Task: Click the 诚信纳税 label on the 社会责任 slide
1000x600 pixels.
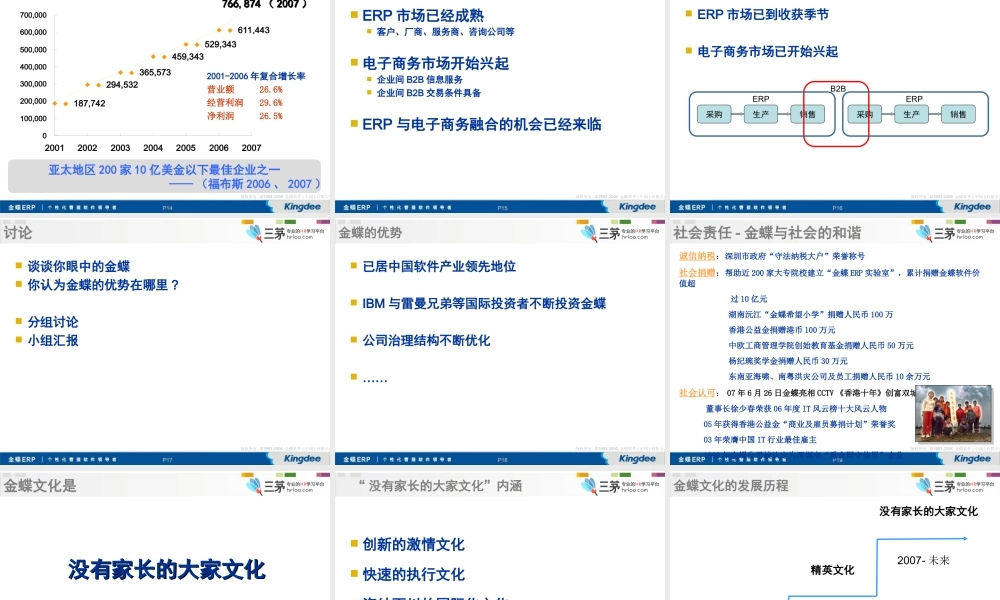Action: [697, 256]
